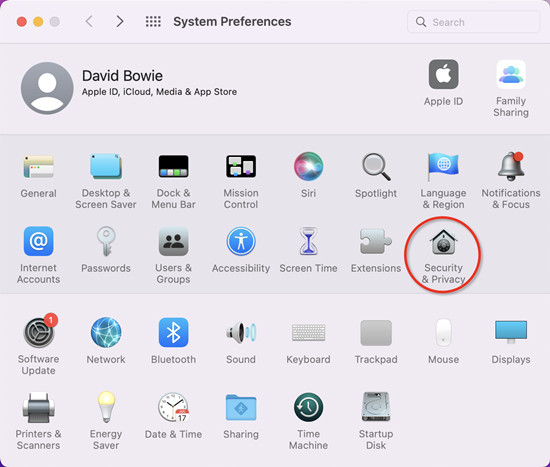The image size is (550, 467).
Task: Click the David Bowie account name
Action: tap(122, 76)
